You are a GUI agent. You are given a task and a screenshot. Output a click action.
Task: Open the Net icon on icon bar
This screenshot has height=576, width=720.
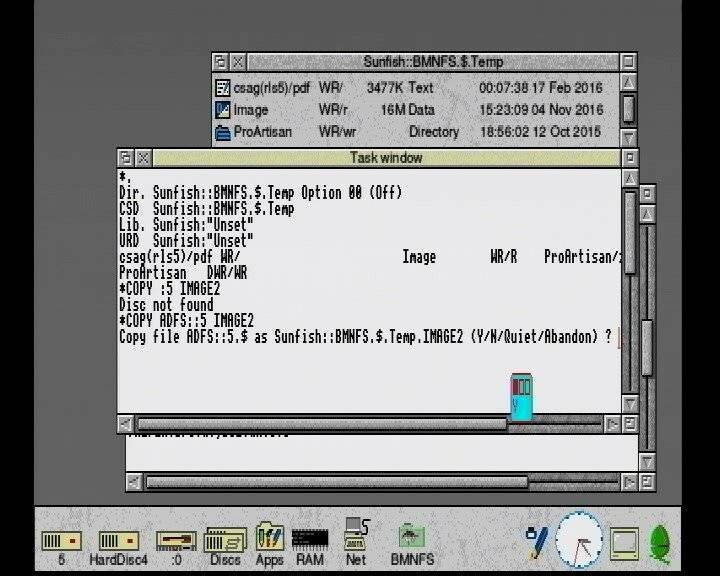point(356,536)
